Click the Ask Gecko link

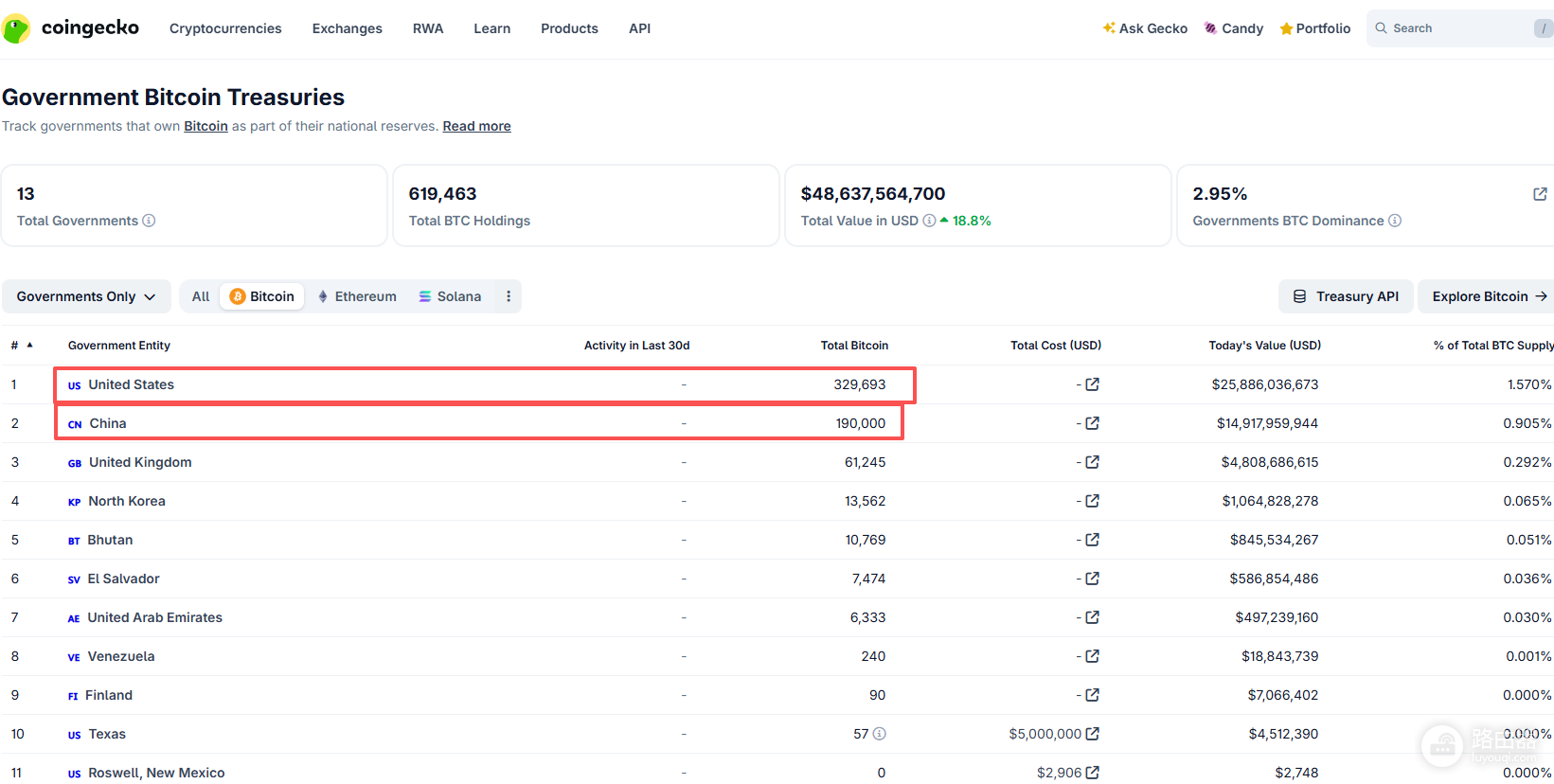click(x=1145, y=28)
